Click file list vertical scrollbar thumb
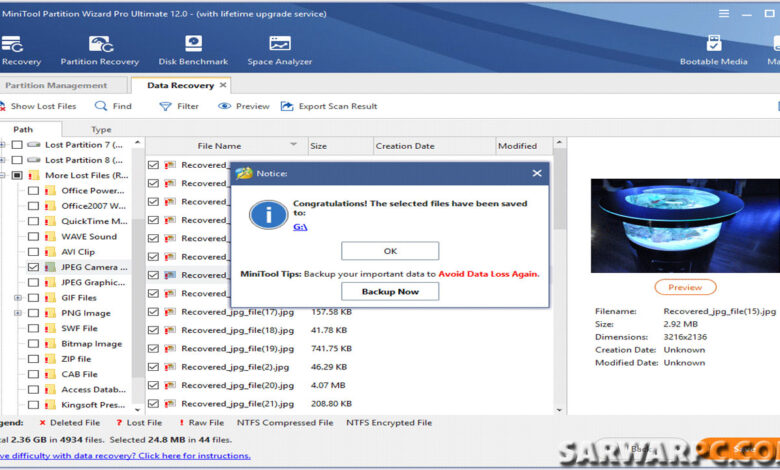780x470 pixels. coord(559,189)
